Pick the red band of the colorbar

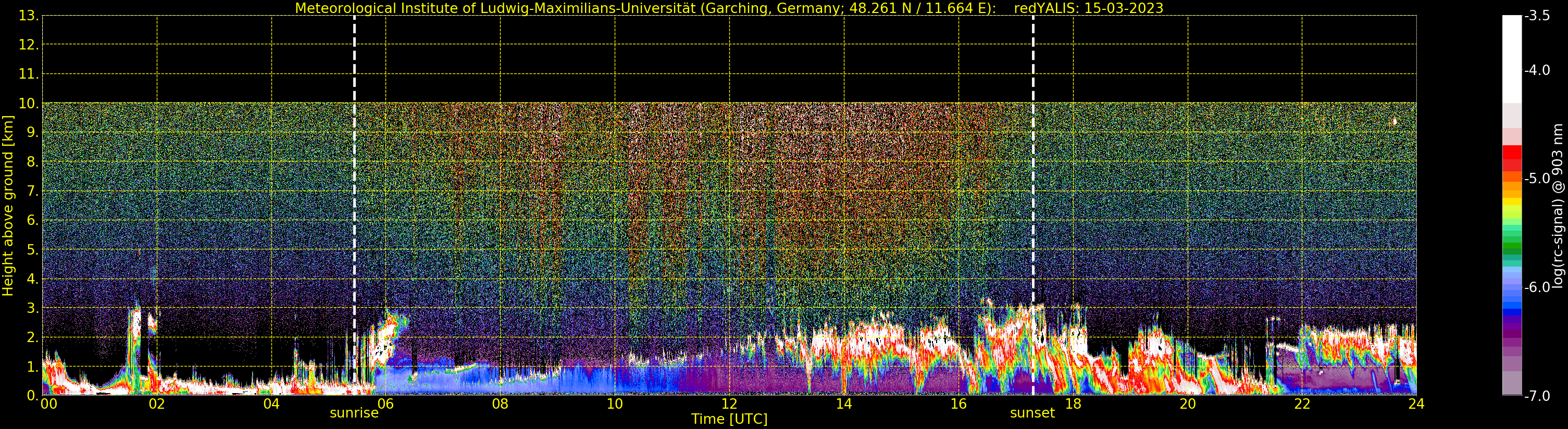pyautogui.click(x=1512, y=158)
